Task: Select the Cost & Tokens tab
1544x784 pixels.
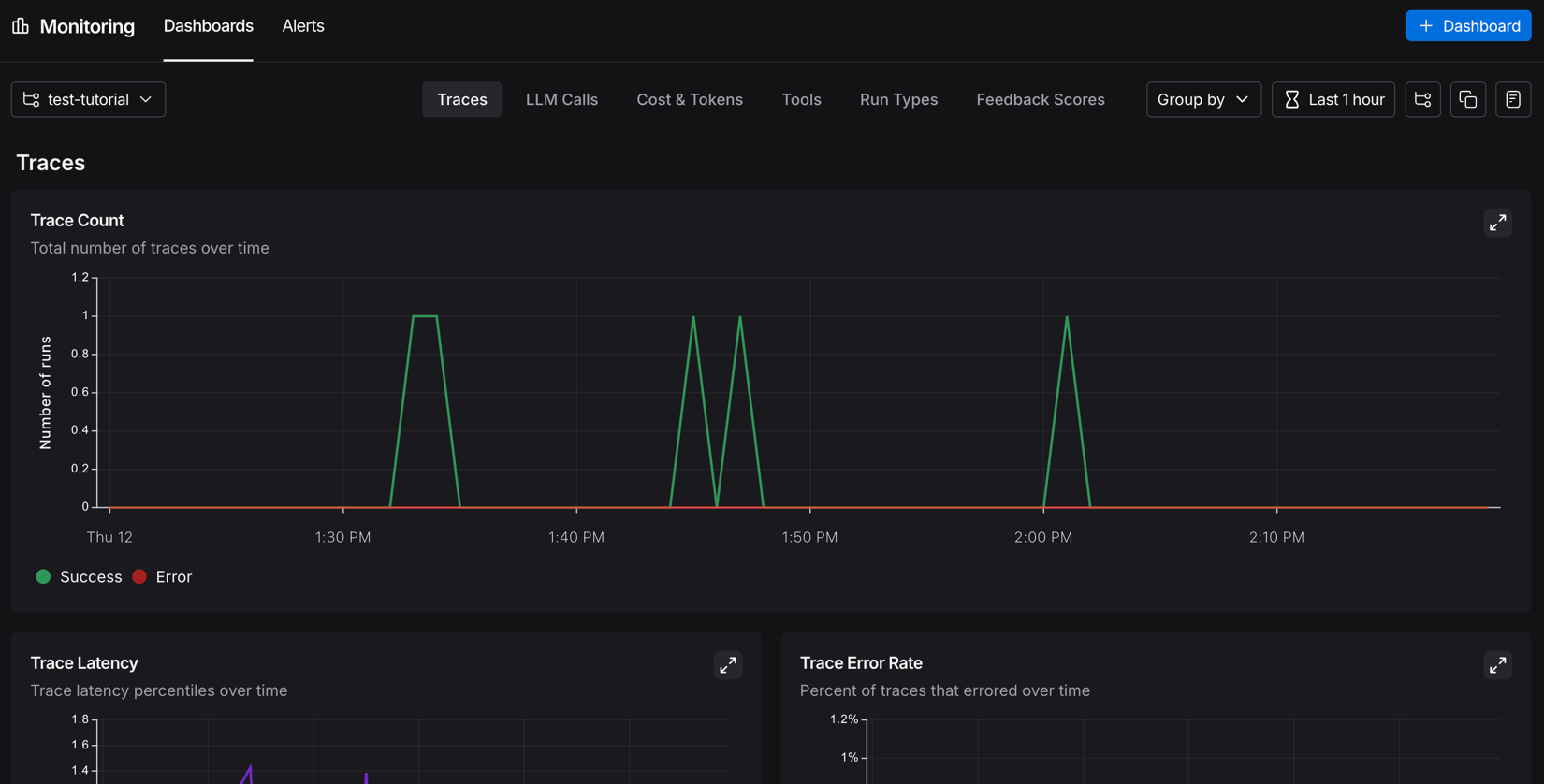Action: click(690, 99)
